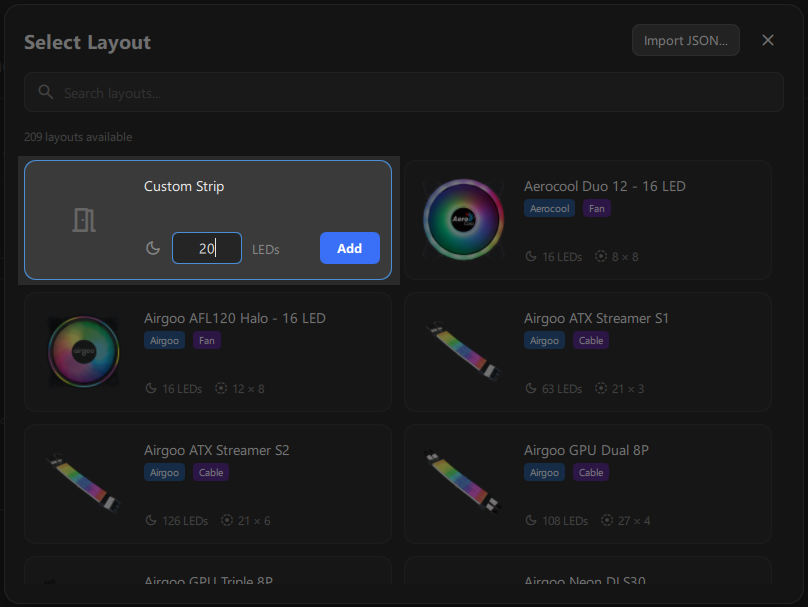Click the LED icon next to 126 LEDs
This screenshot has height=607, width=808.
point(151,520)
